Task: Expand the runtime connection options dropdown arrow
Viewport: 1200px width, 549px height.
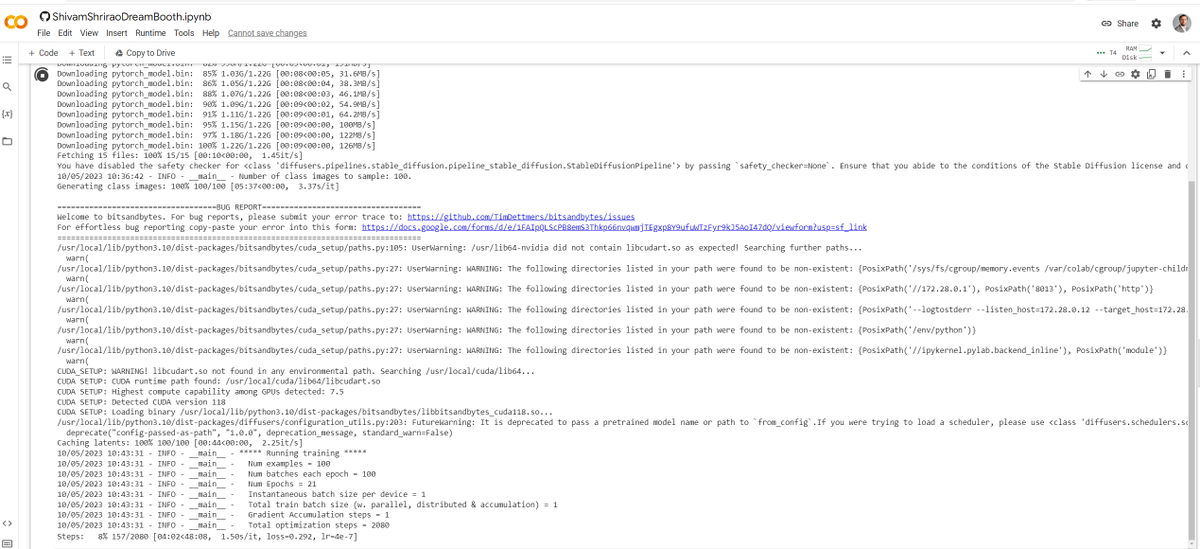Action: click(1162, 53)
